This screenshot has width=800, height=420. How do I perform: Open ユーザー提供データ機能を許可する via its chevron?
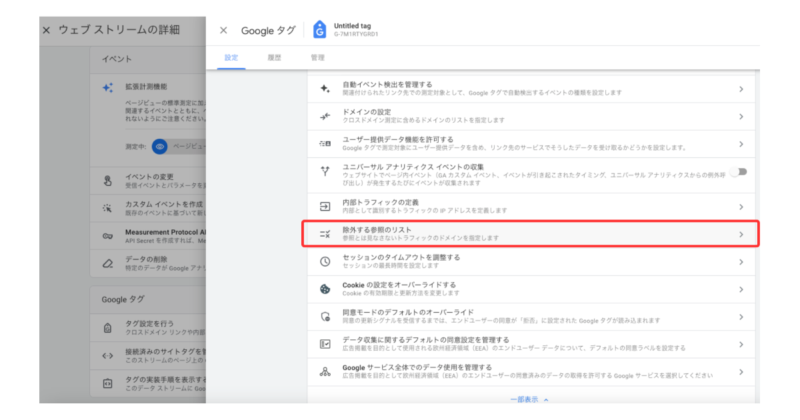pyautogui.click(x=741, y=144)
